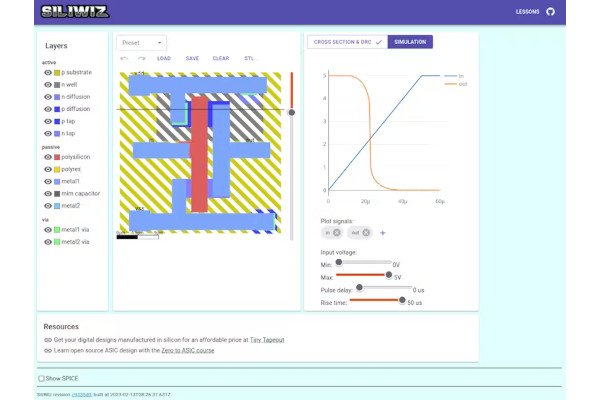
Task: Open the Tiny Tapeout link
Action: (x=267, y=340)
